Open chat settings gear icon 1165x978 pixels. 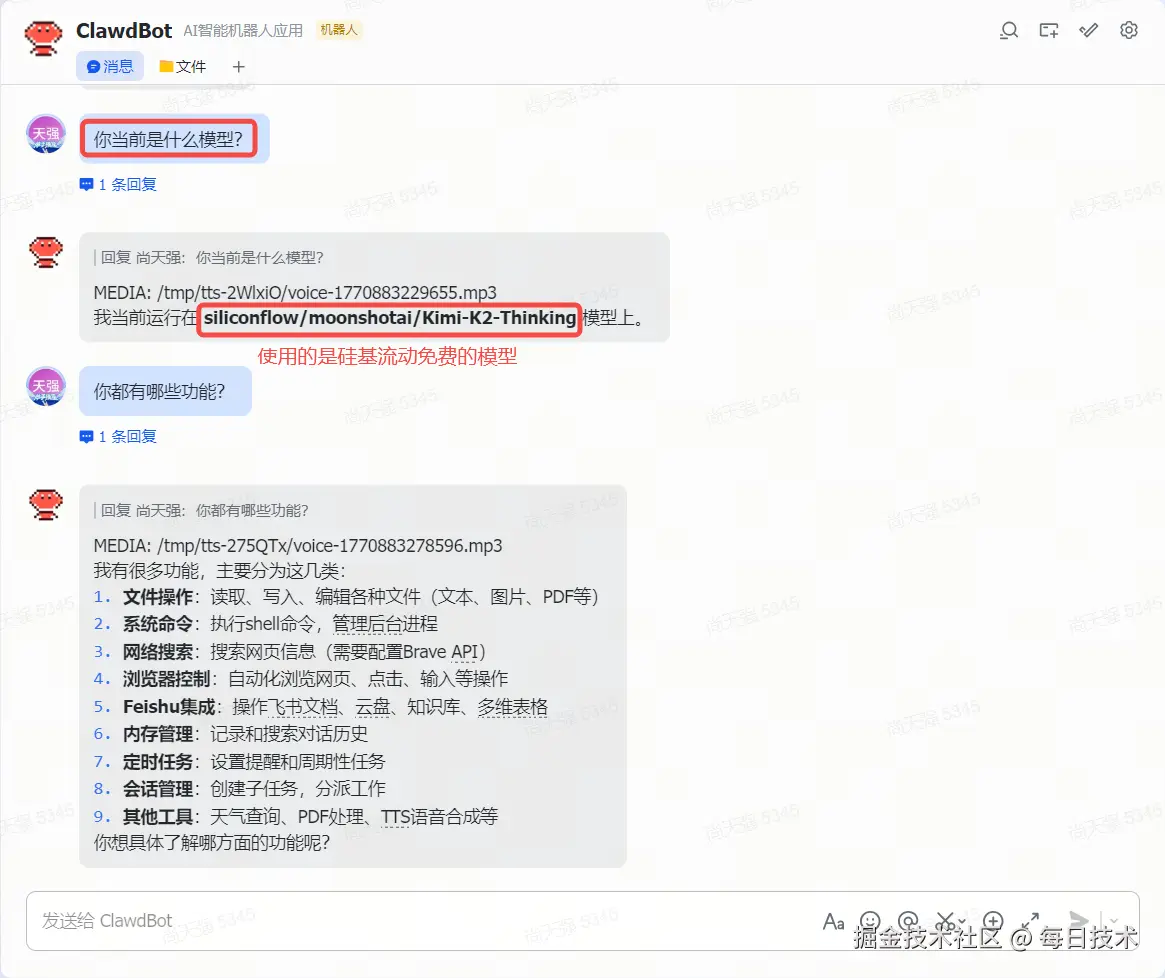(1129, 30)
